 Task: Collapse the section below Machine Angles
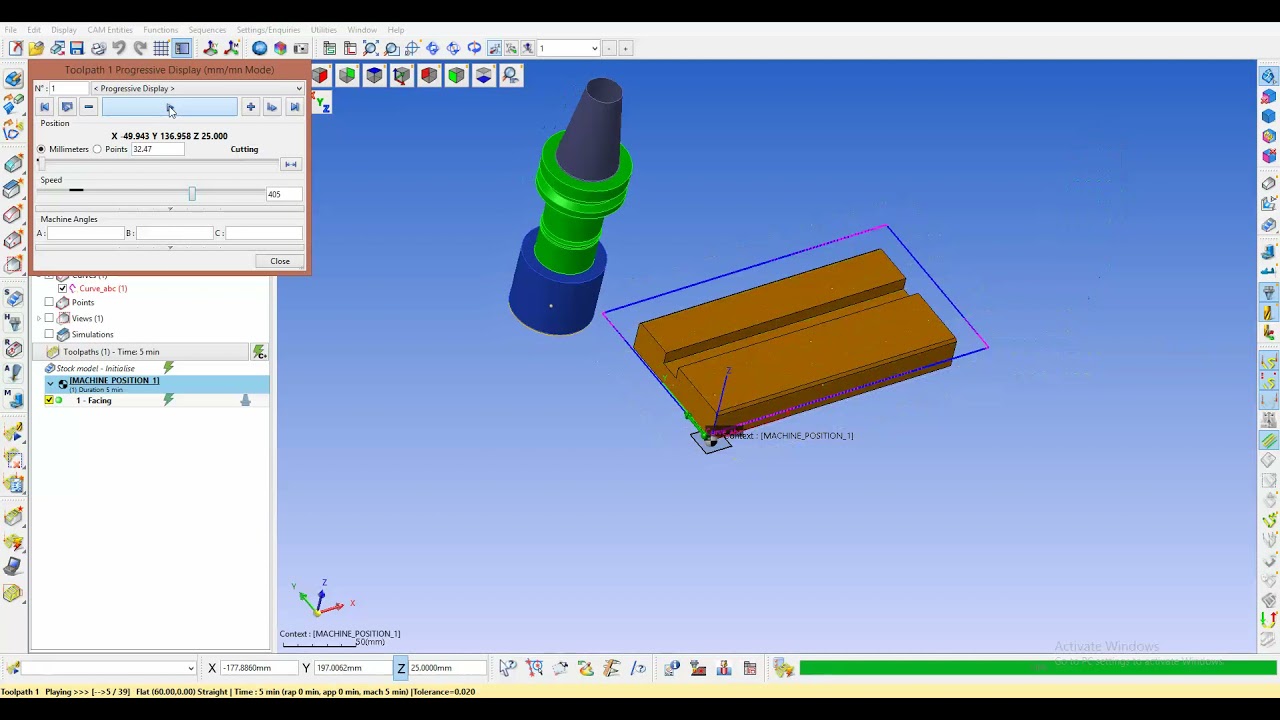pyautogui.click(x=170, y=246)
